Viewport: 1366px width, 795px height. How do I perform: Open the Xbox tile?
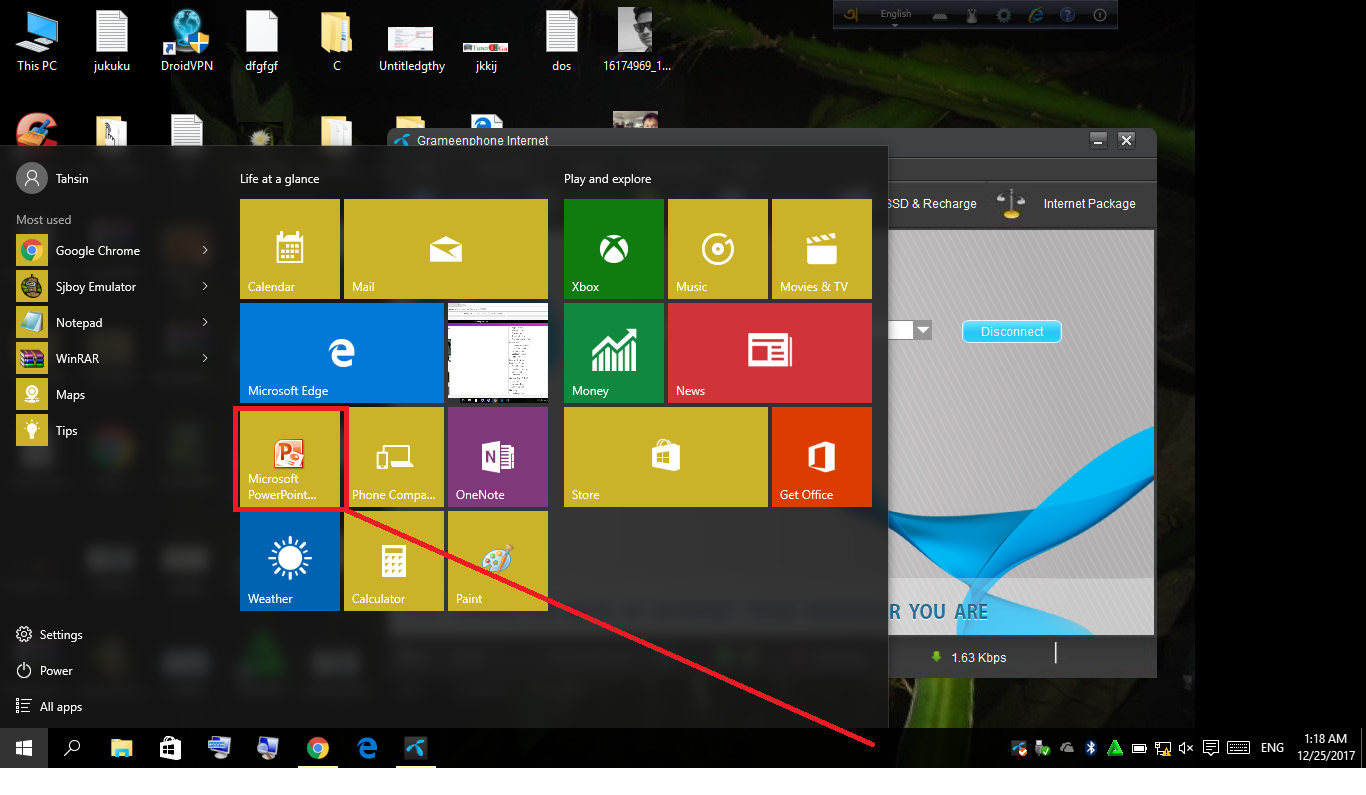tap(613, 249)
